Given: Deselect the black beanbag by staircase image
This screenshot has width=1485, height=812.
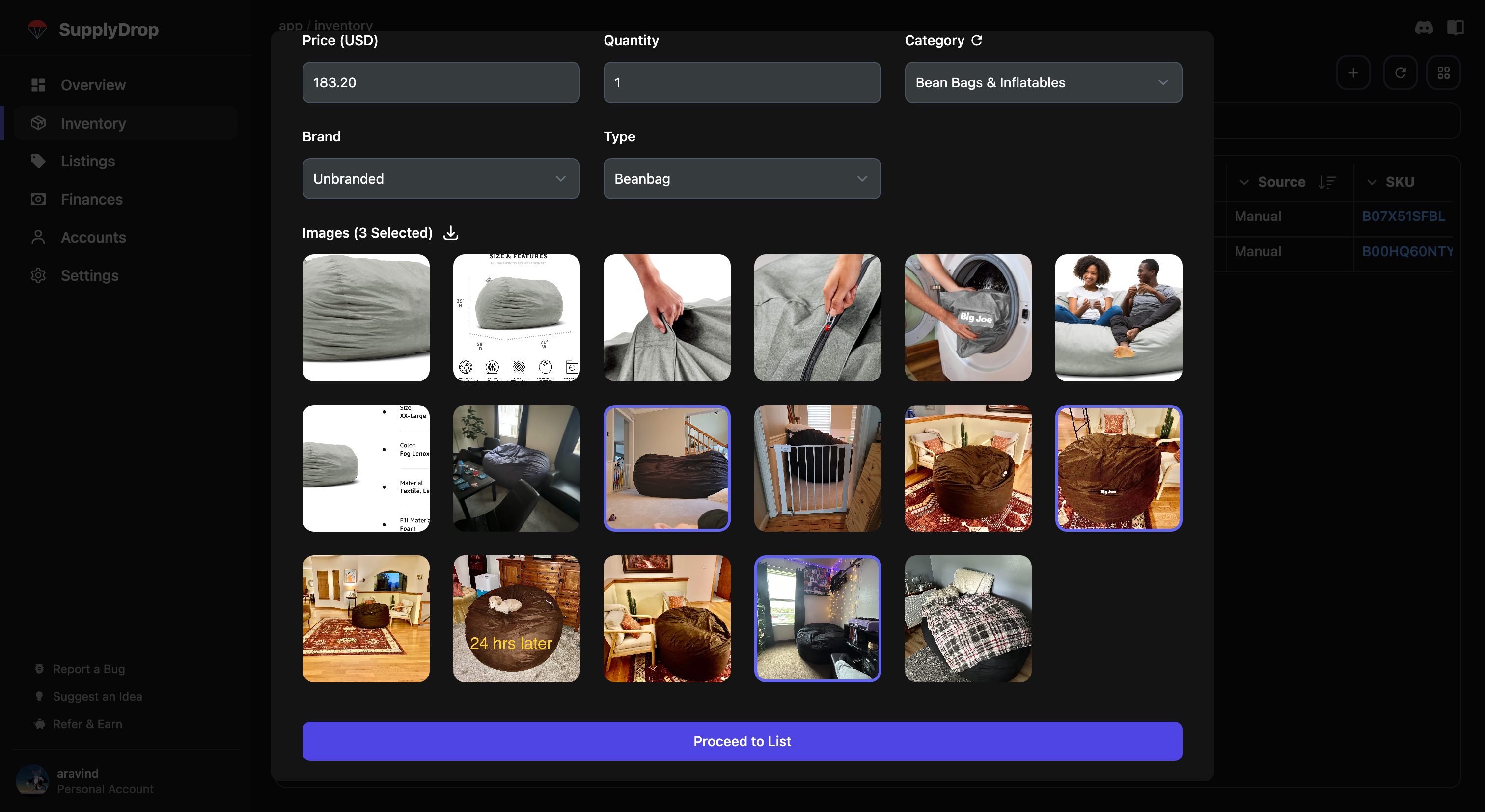Looking at the screenshot, I should point(666,468).
